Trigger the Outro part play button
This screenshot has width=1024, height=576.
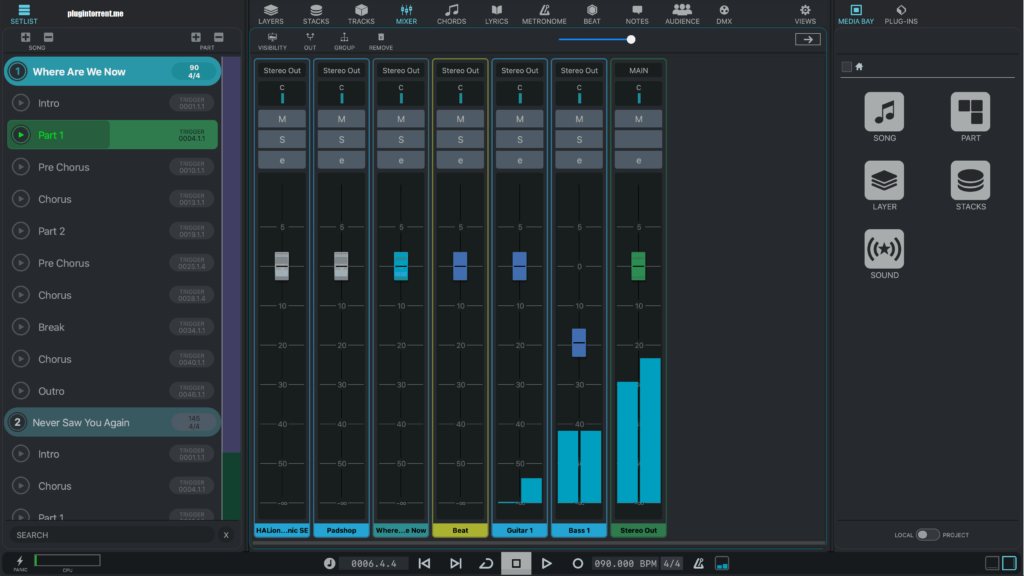(21, 391)
